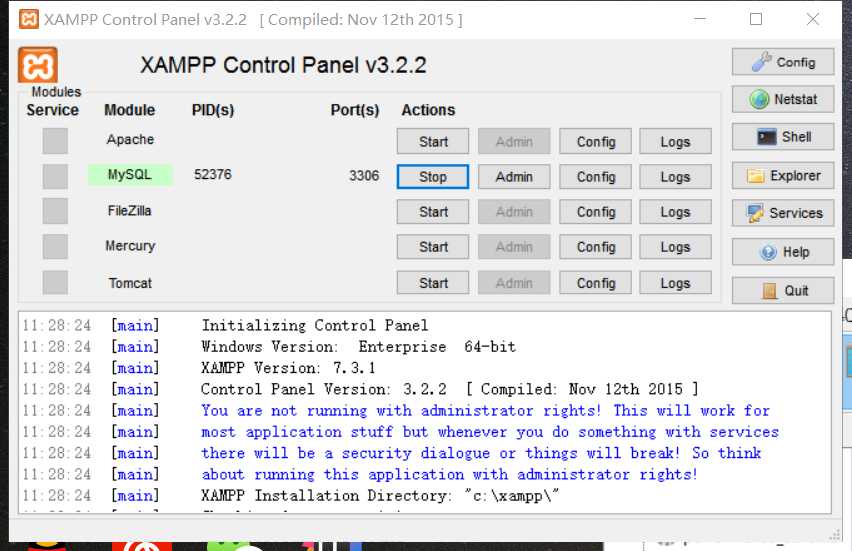Click the 'Service' column header
Screen dimensions: 852x551
(x=53, y=110)
